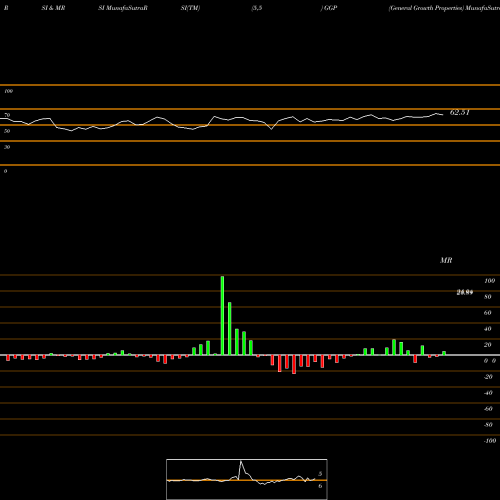Click the 70 level label on the RSI axis
The height and width of the screenshot is (500, 500).
pyautogui.click(x=7, y=115)
